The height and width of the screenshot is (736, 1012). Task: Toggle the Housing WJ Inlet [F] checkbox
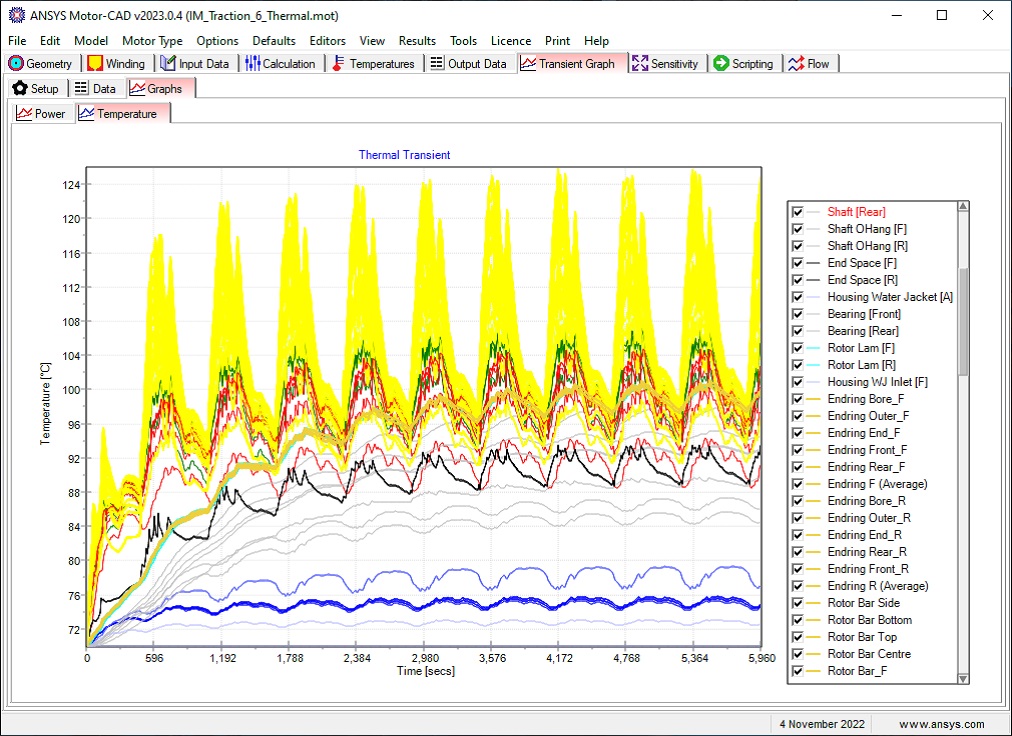(798, 382)
